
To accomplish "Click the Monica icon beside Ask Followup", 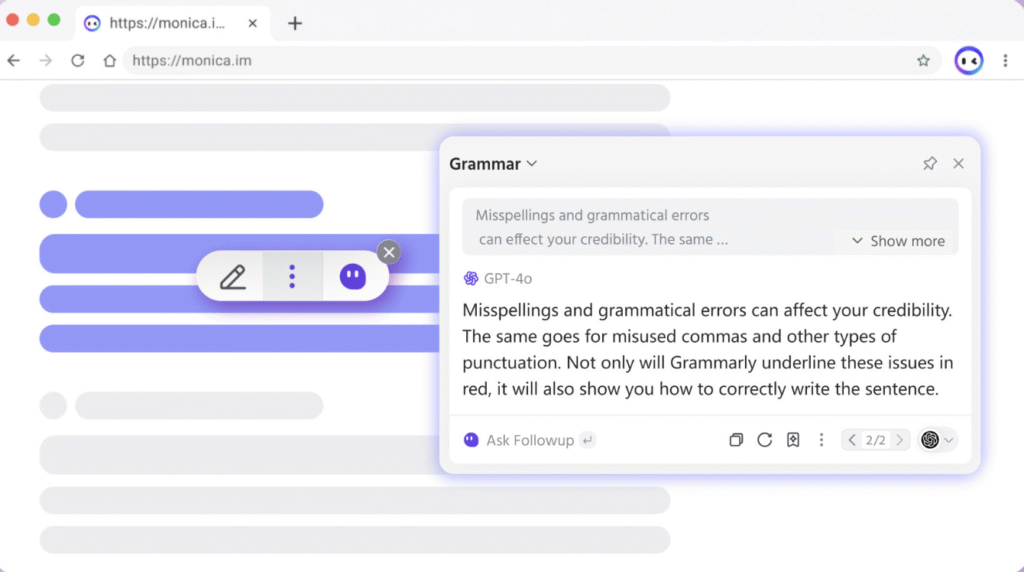I will (x=470, y=440).
